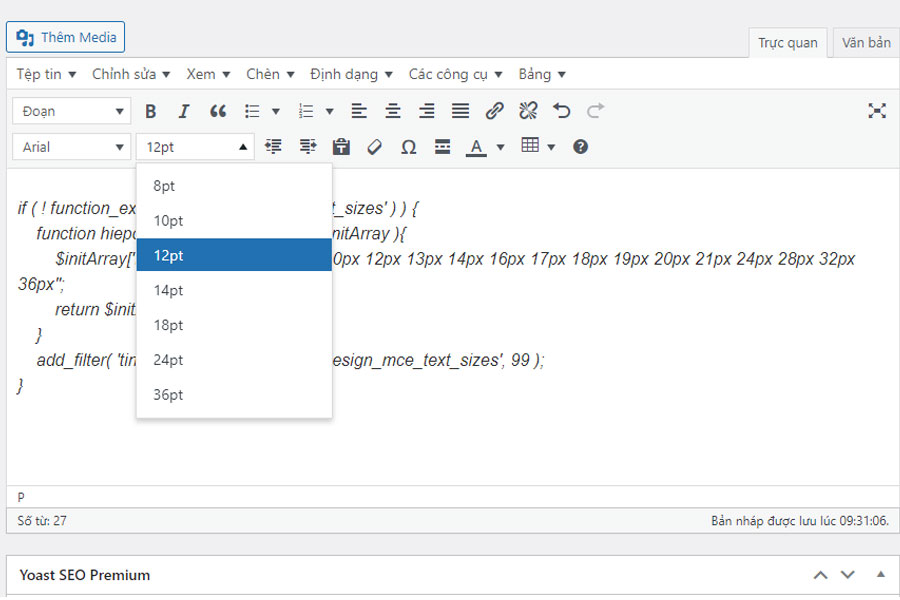Insert a numbered list

click(306, 111)
